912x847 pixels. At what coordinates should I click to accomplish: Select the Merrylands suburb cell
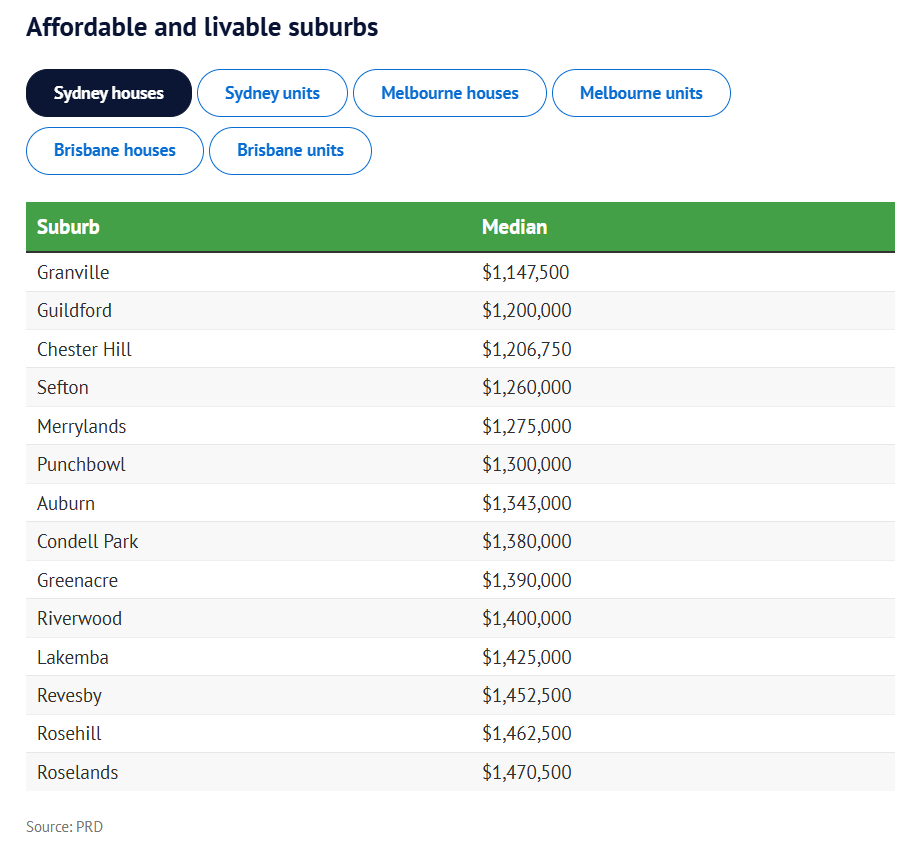coord(81,426)
